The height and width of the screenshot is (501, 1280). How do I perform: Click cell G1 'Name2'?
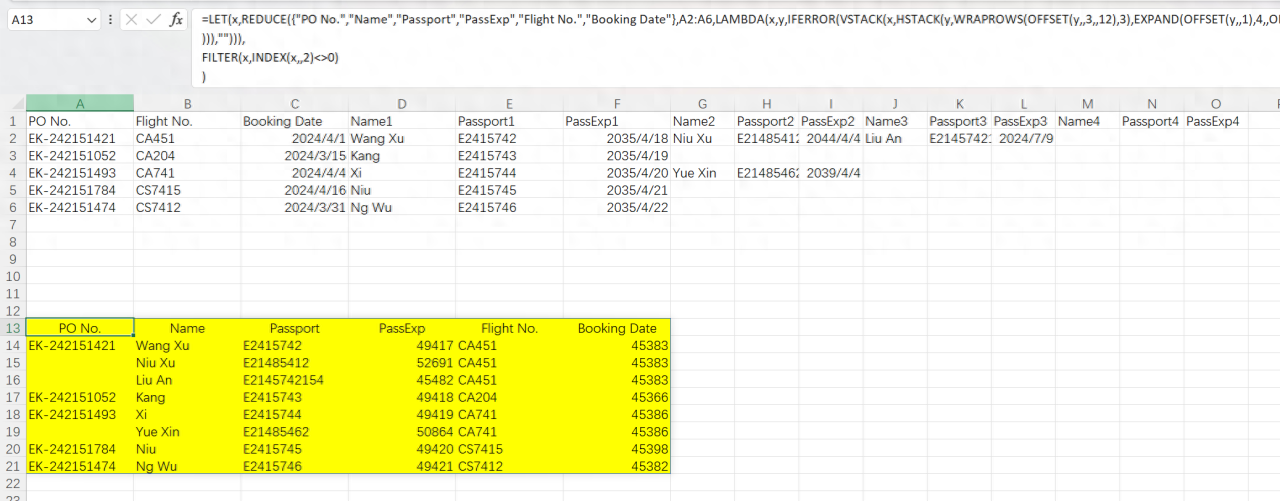tap(702, 121)
